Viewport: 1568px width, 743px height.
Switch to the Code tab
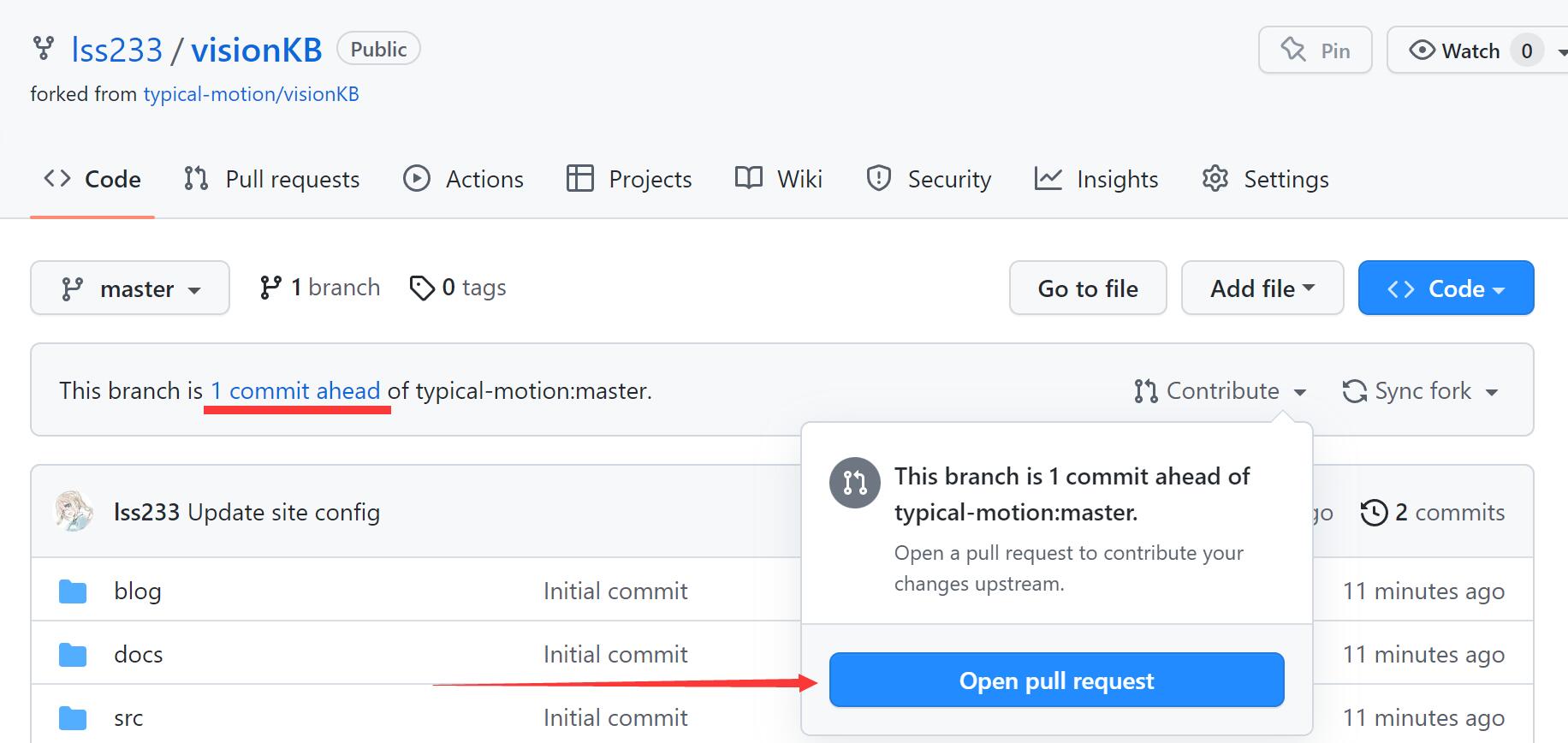(92, 179)
